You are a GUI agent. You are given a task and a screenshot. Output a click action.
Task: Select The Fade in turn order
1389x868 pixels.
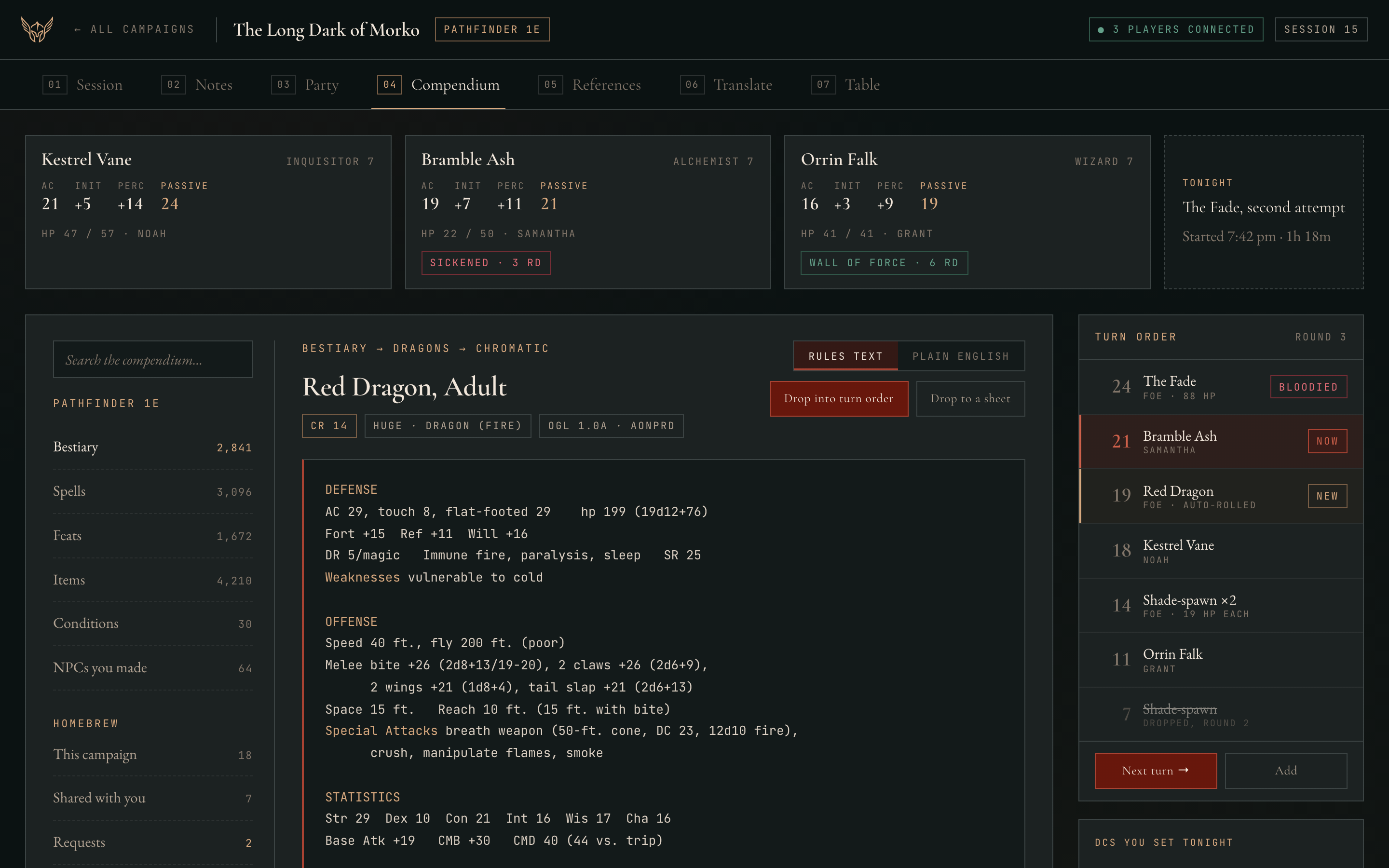(x=1221, y=387)
